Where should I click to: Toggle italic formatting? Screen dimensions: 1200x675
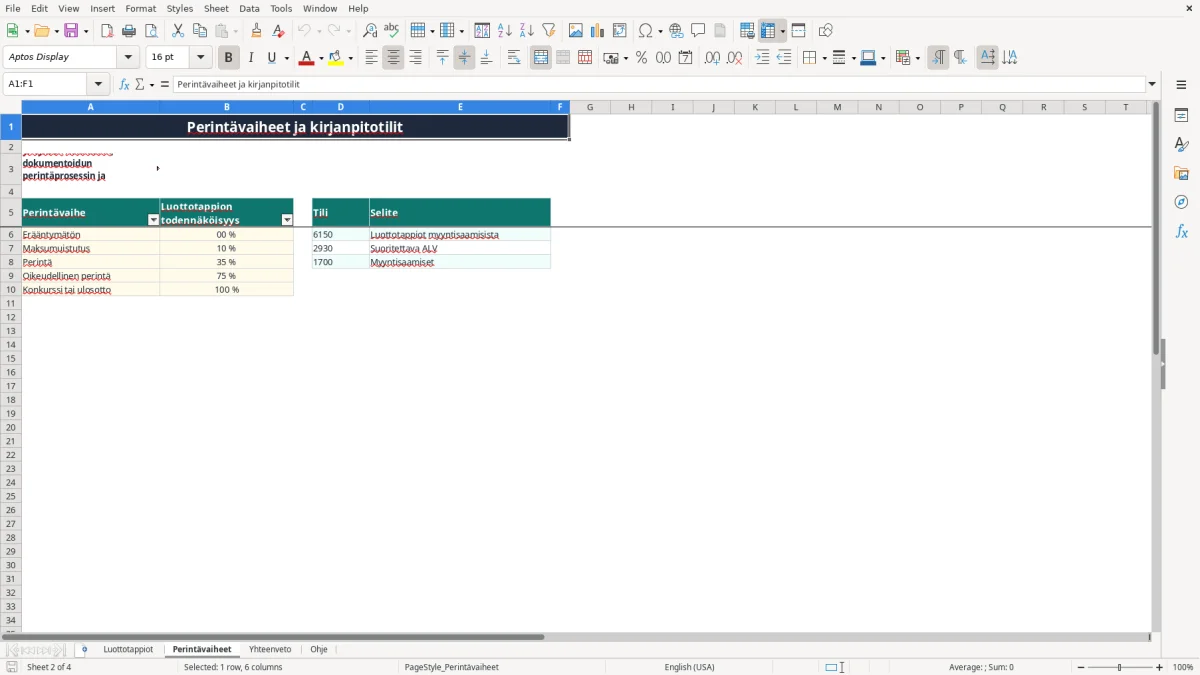[x=251, y=58]
